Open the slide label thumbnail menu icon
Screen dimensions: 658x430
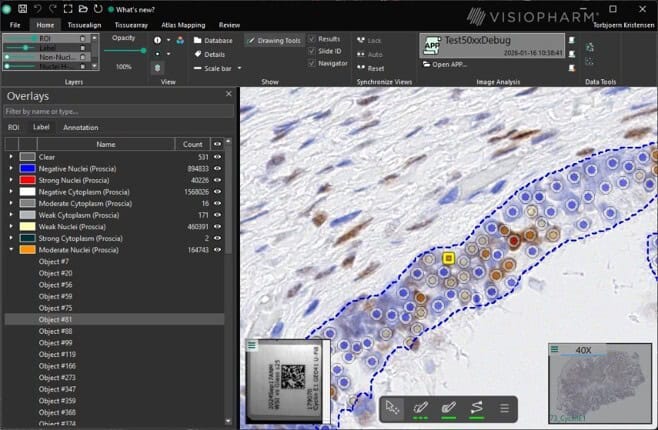[x=252, y=345]
